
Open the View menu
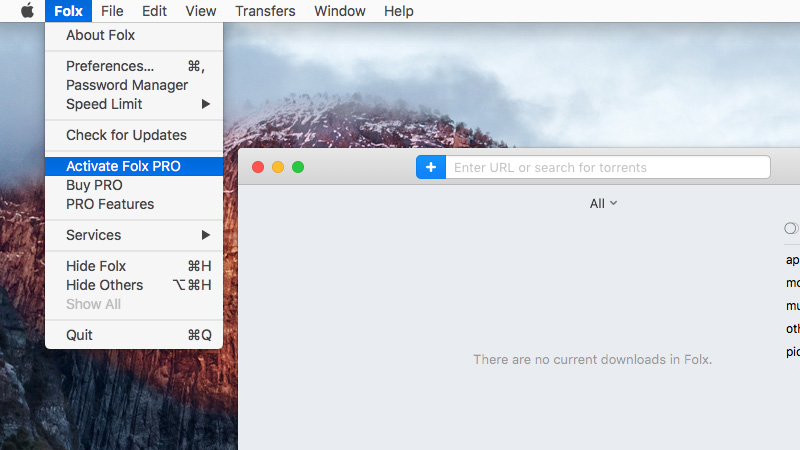(201, 11)
